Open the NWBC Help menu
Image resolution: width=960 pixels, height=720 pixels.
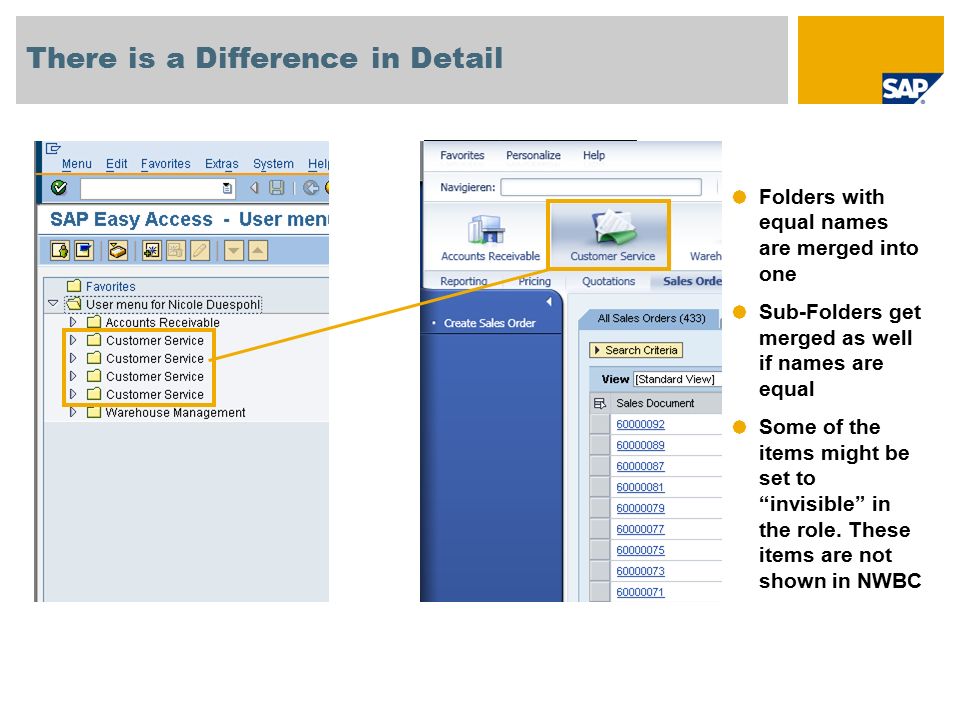pos(594,156)
